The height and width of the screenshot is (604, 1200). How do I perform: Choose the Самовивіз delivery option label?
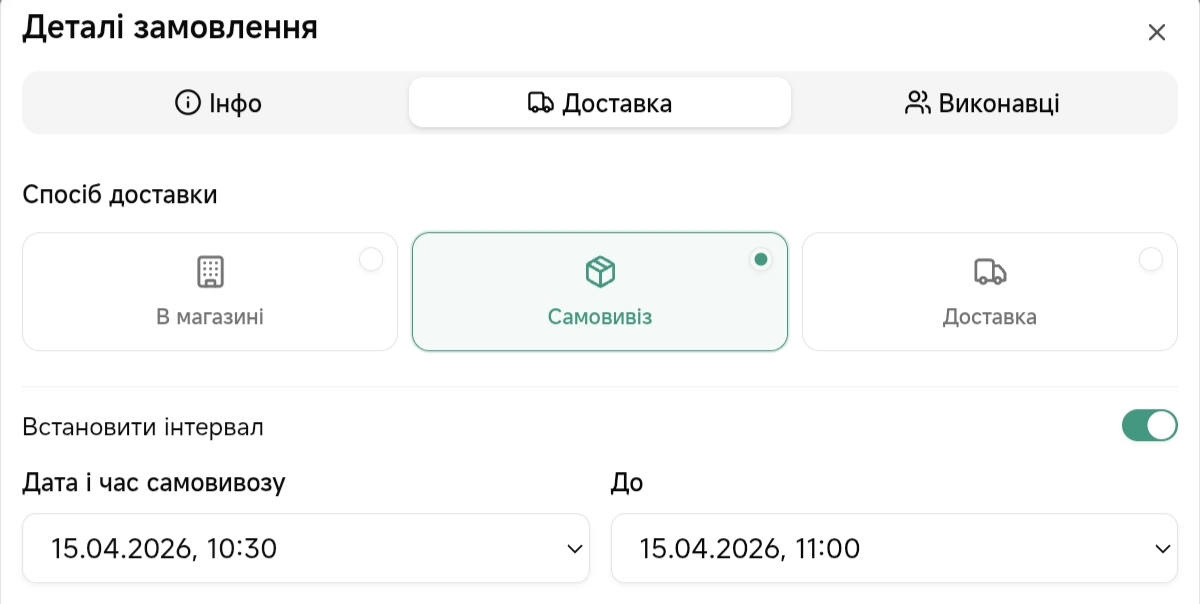[x=600, y=317]
